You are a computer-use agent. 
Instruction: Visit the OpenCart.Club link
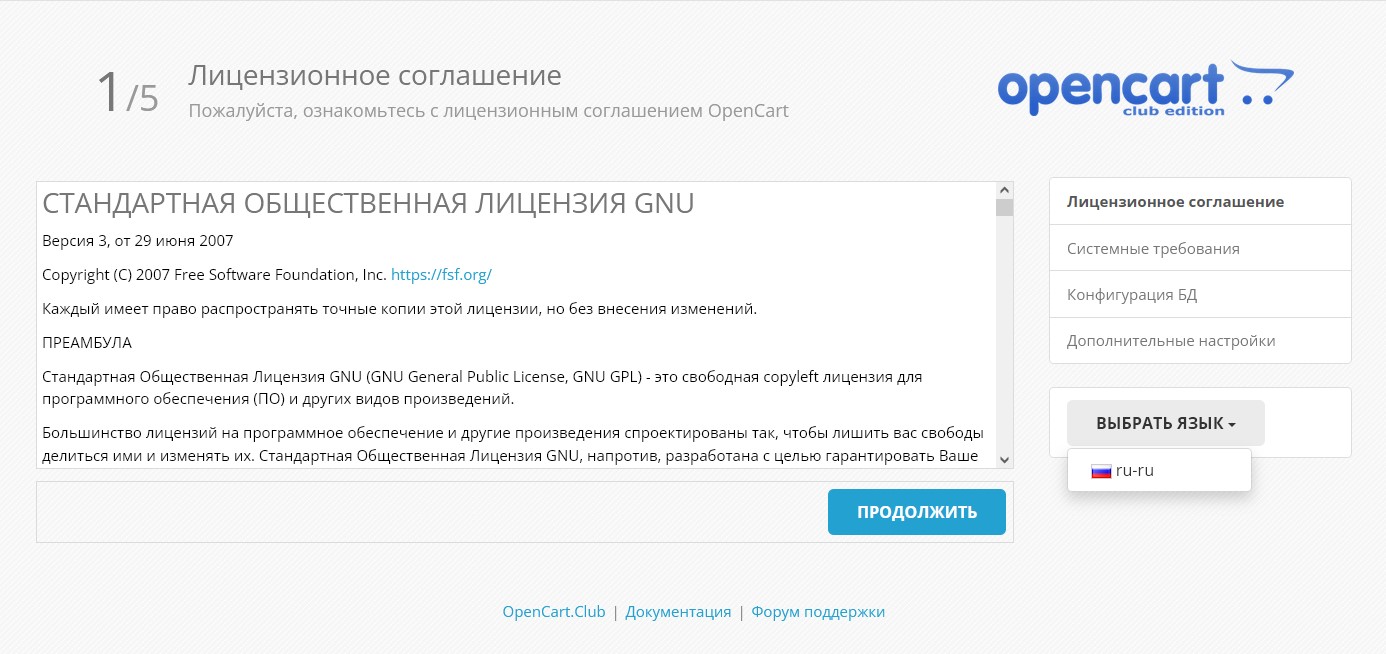(553, 610)
